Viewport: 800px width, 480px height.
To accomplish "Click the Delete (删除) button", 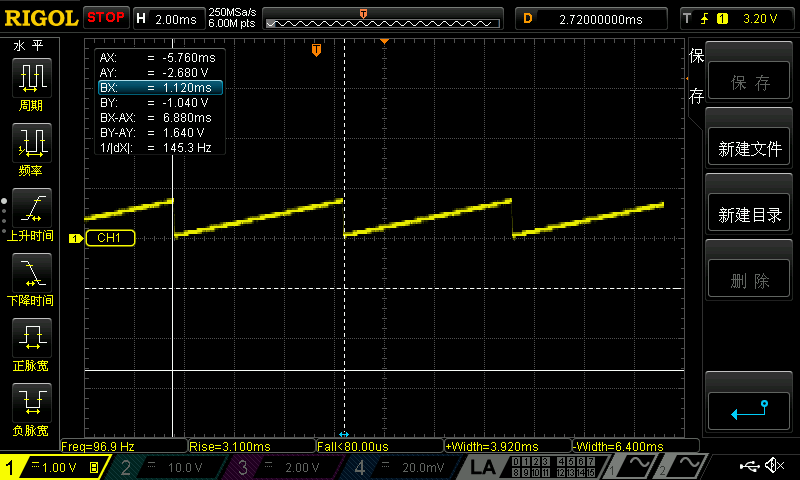I will [749, 280].
